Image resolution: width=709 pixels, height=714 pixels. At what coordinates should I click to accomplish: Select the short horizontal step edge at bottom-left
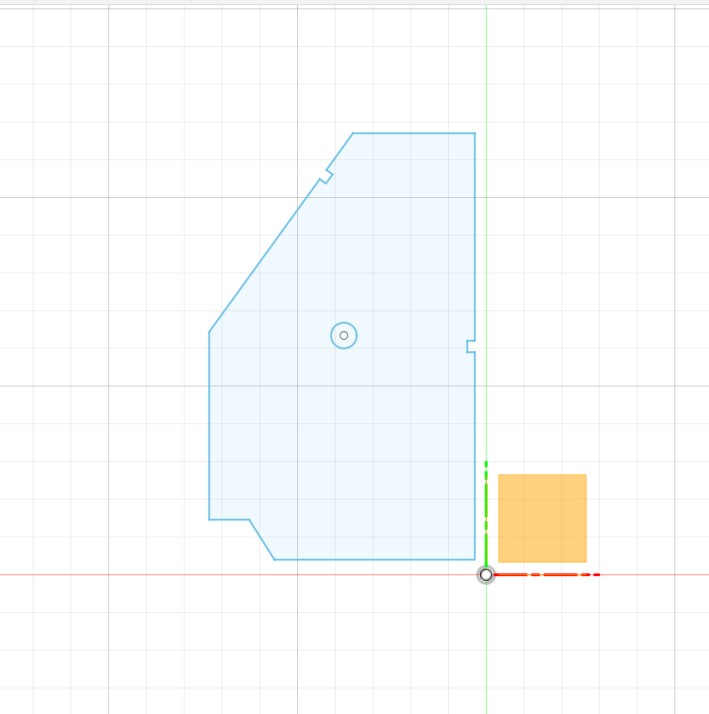tap(229, 520)
